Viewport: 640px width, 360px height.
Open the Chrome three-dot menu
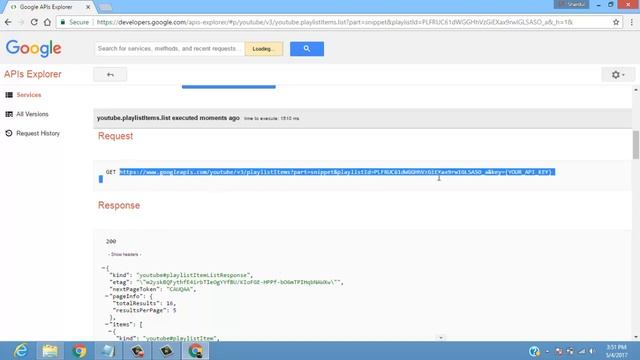[x=631, y=22]
